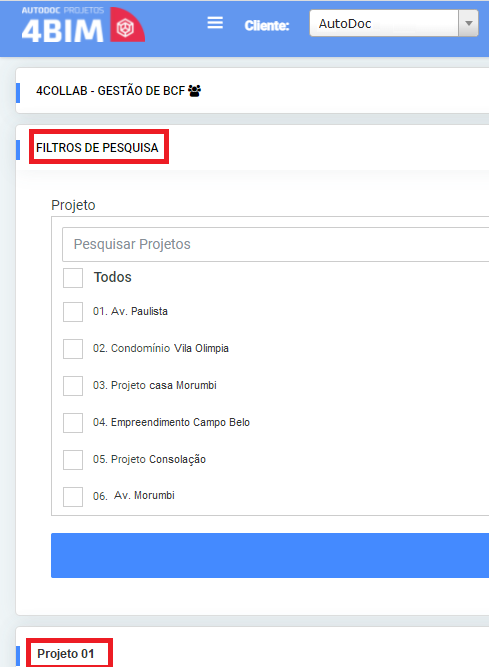Open the Cliente dropdown arrow
489x667 pixels.
pyautogui.click(x=469, y=23)
